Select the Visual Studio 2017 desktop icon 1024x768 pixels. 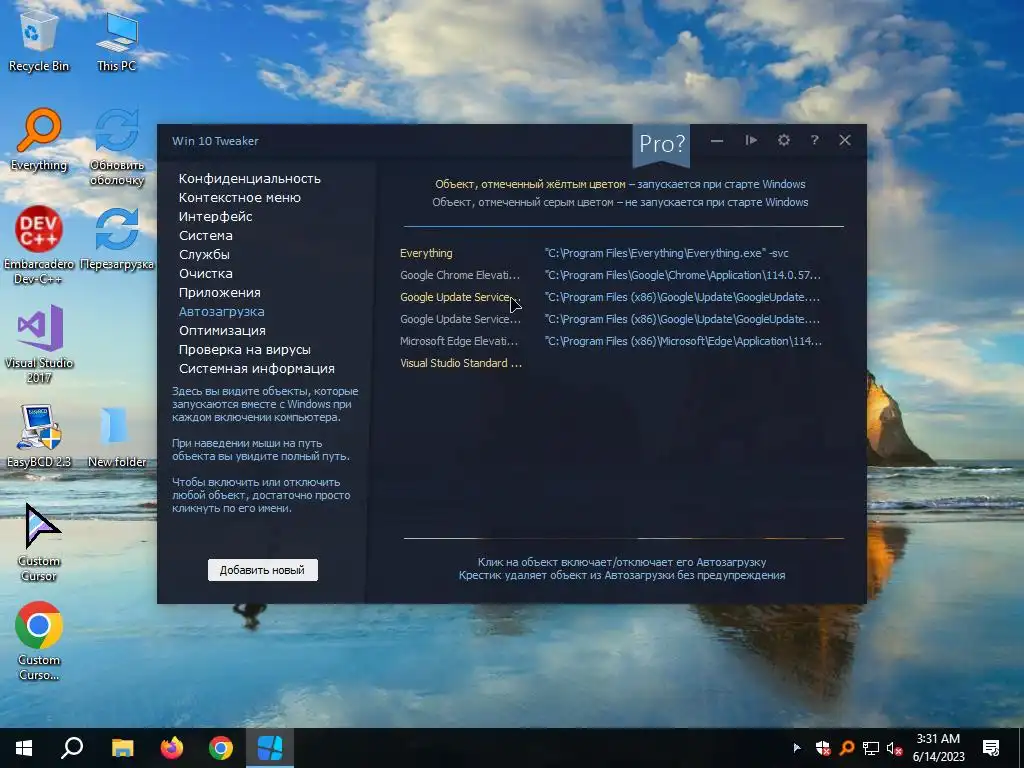tap(39, 344)
